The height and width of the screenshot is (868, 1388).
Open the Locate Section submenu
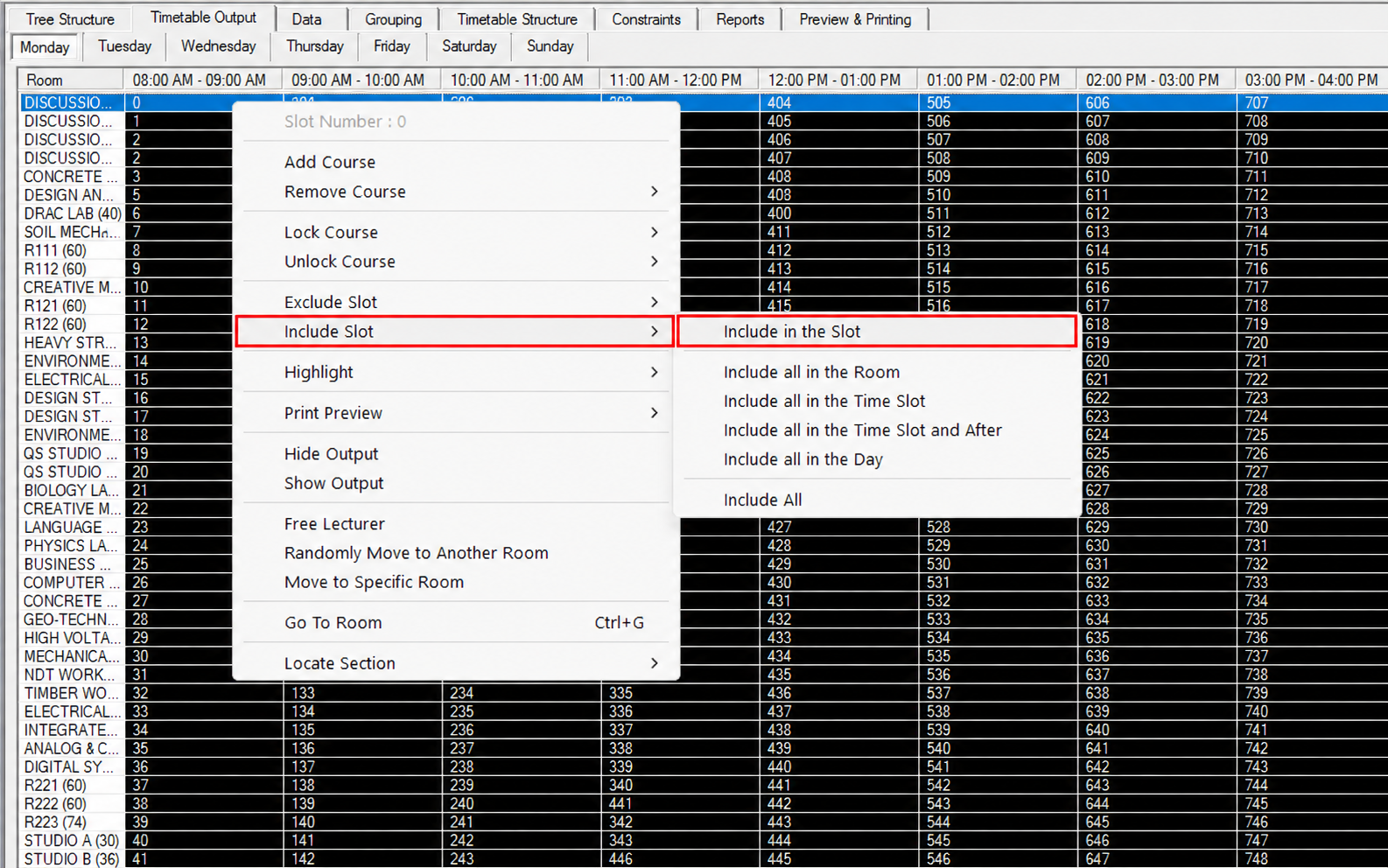click(x=456, y=663)
